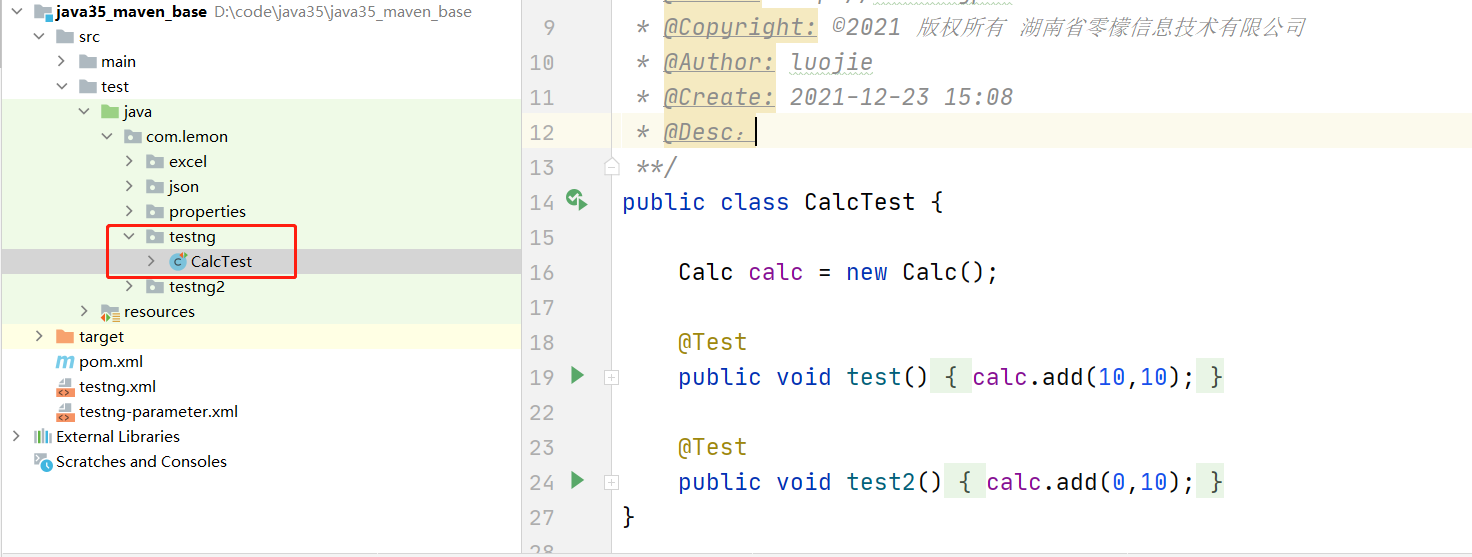Click the Scratches and Consoles icon
The height and width of the screenshot is (557, 1472).
pos(42,462)
